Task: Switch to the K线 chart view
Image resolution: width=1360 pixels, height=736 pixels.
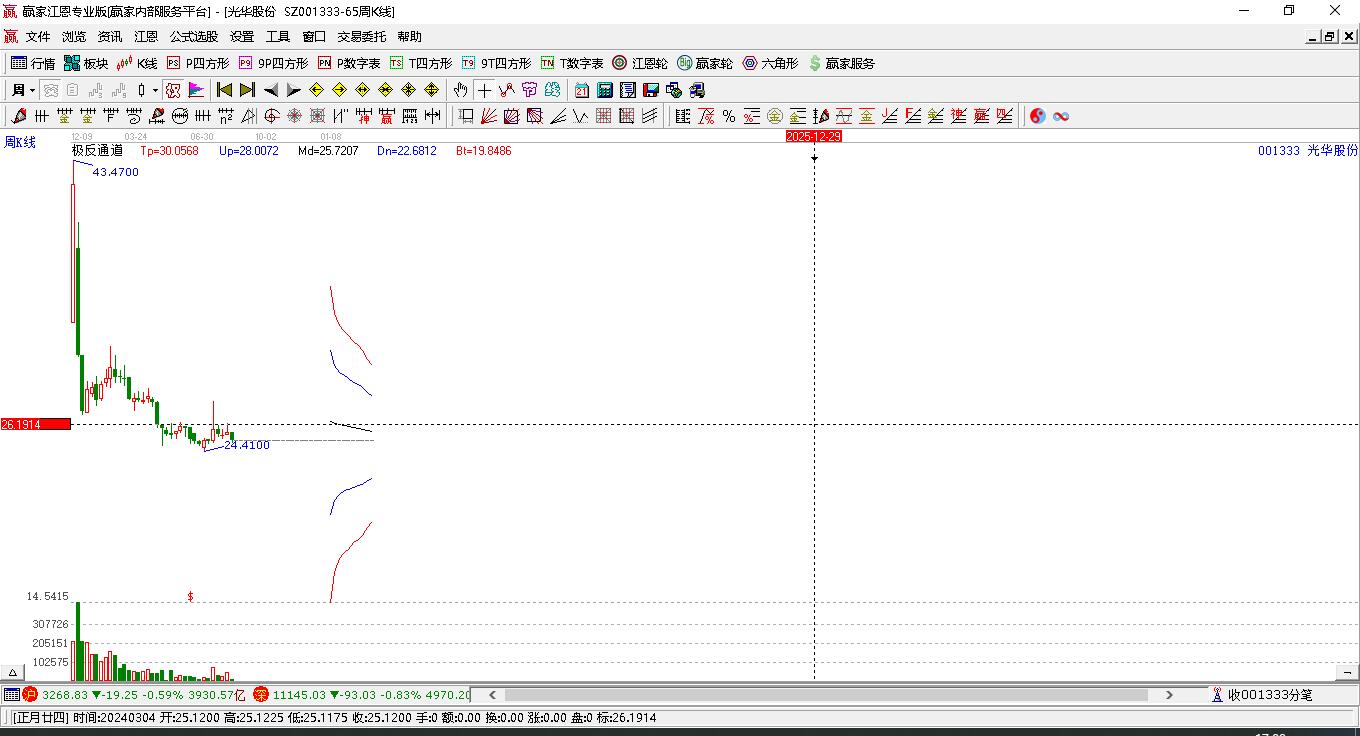Action: [x=137, y=63]
